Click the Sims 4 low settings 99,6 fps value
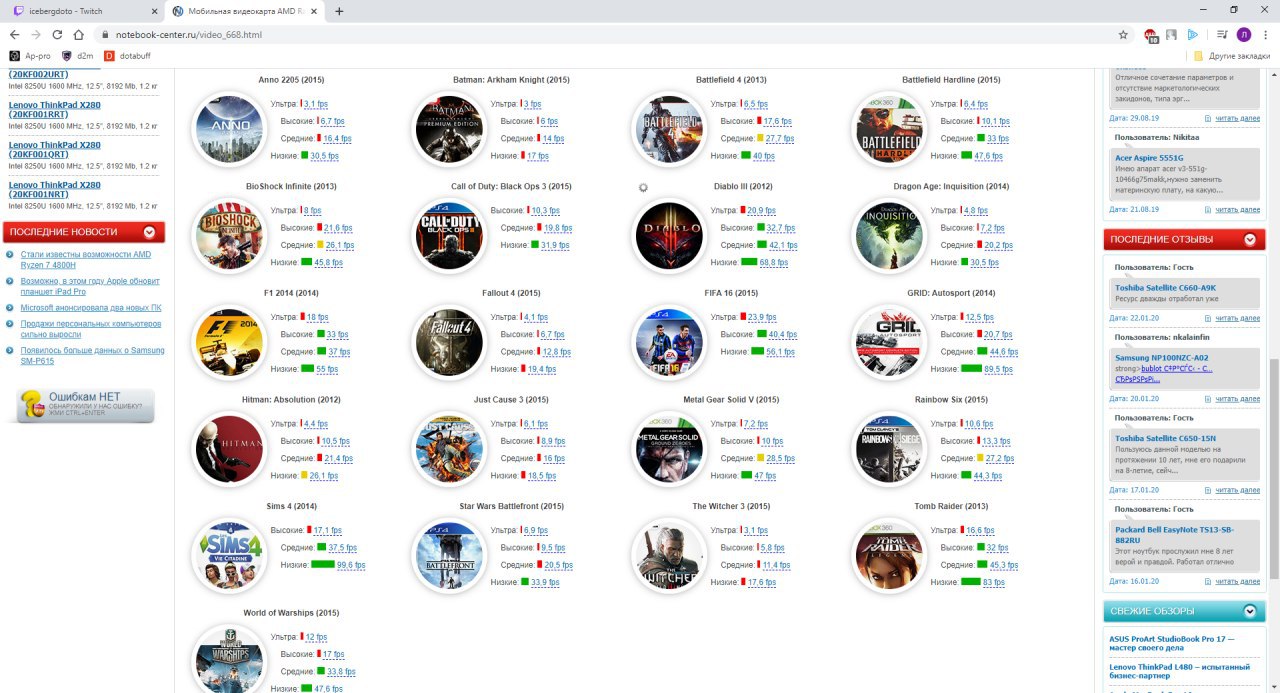The width and height of the screenshot is (1280, 693). 351,565
